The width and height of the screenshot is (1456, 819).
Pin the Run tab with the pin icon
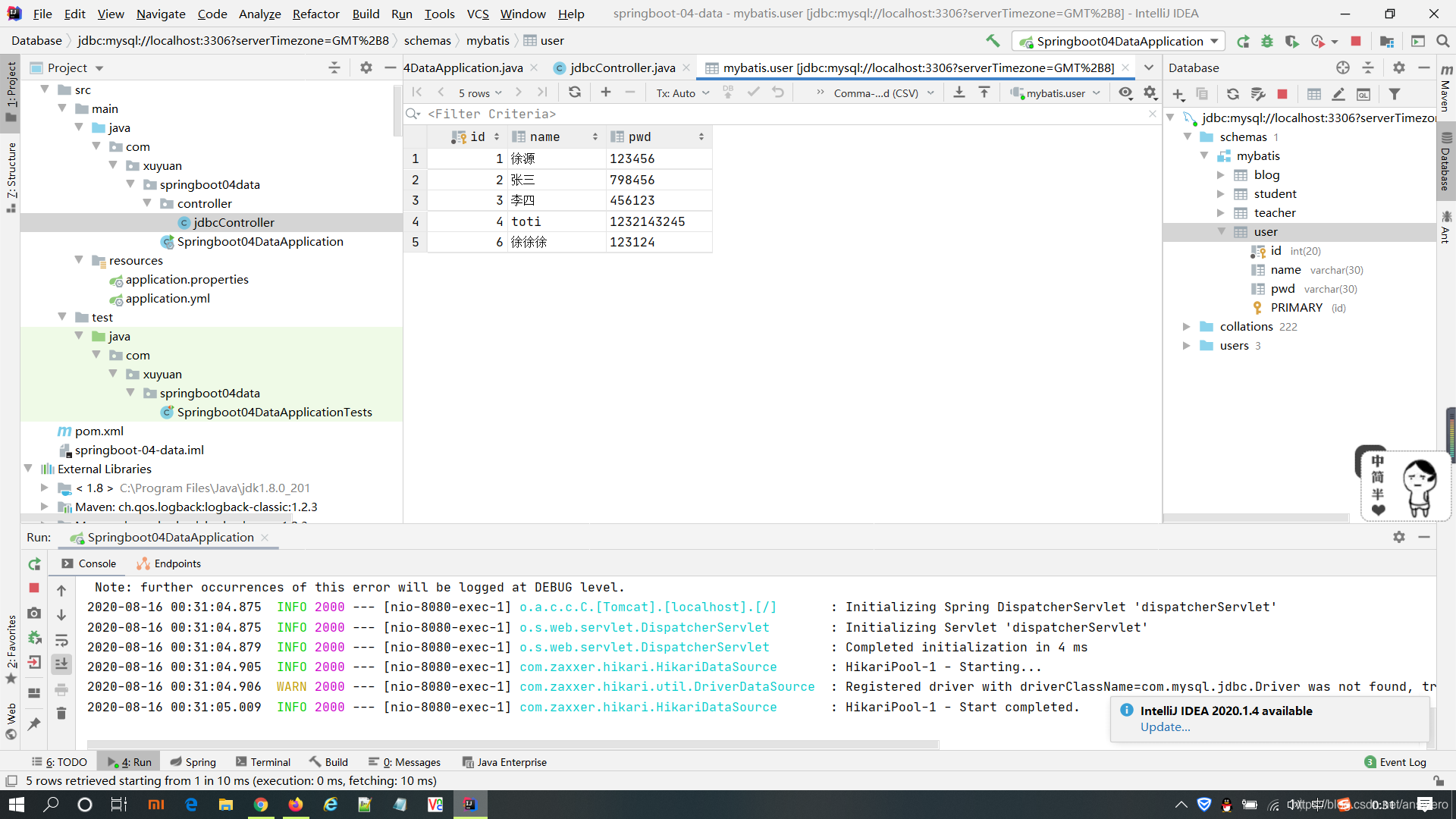tap(34, 724)
